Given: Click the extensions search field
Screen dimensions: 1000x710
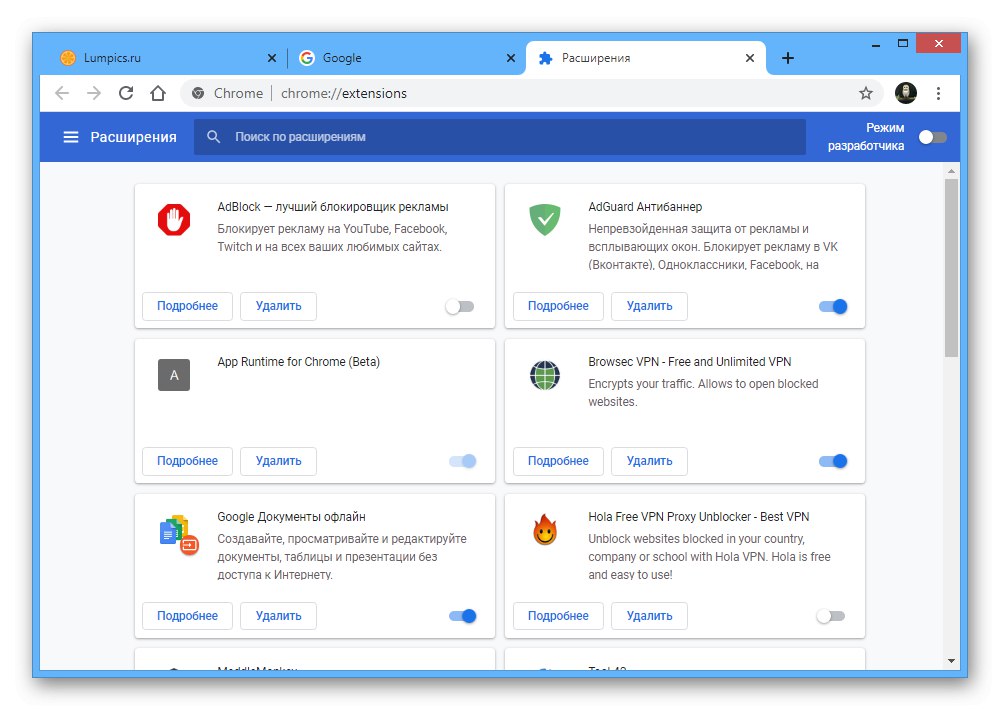Looking at the screenshot, I should [x=500, y=137].
